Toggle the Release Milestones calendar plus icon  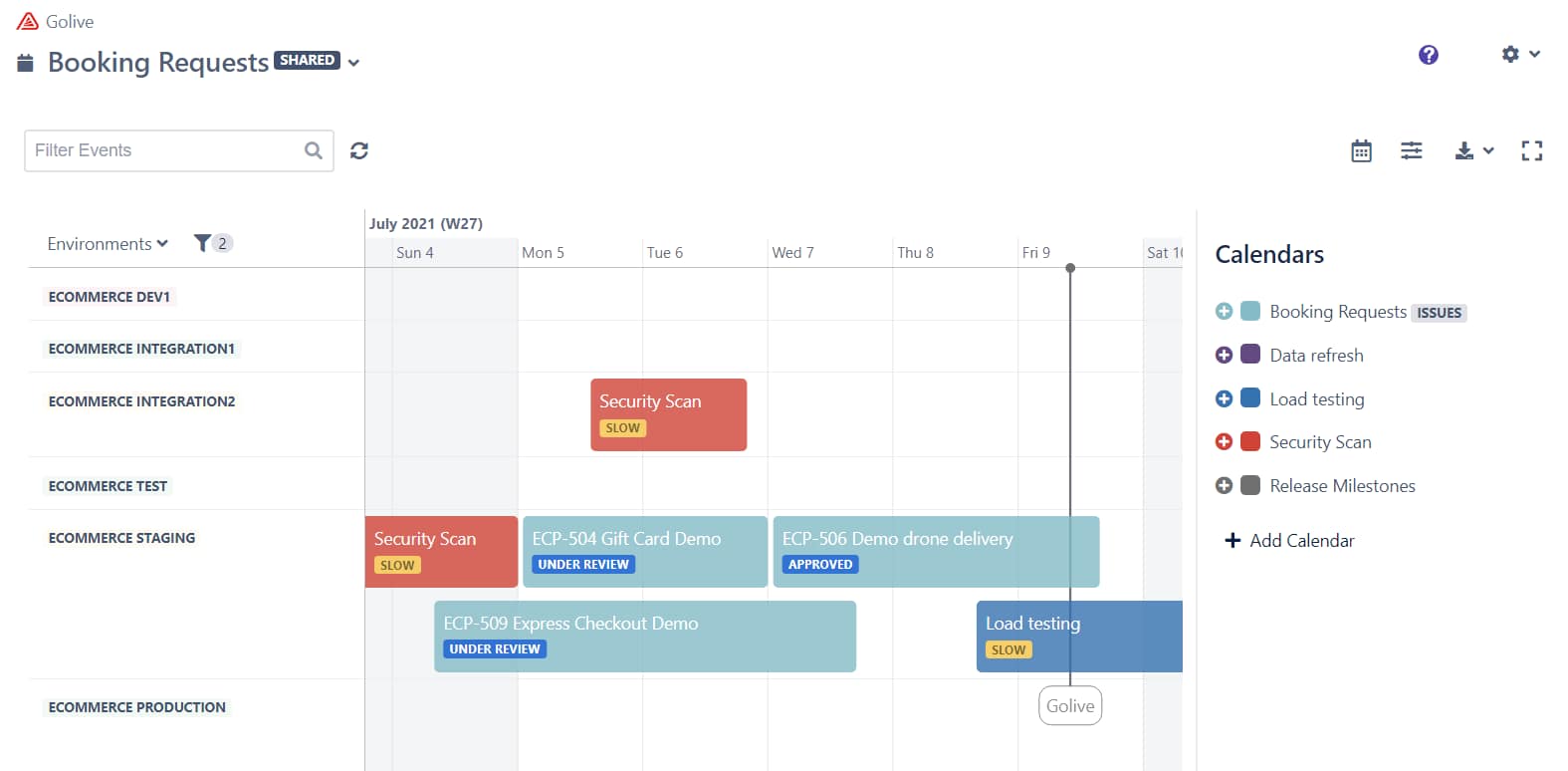tap(1224, 485)
